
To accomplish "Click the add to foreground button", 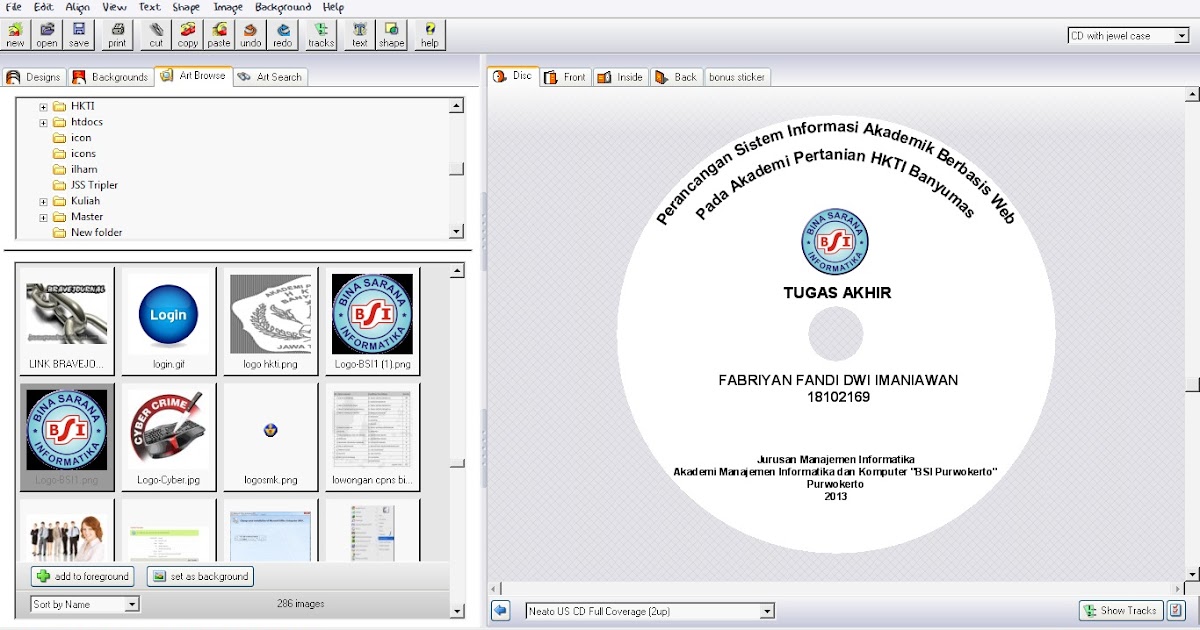I will click(82, 576).
